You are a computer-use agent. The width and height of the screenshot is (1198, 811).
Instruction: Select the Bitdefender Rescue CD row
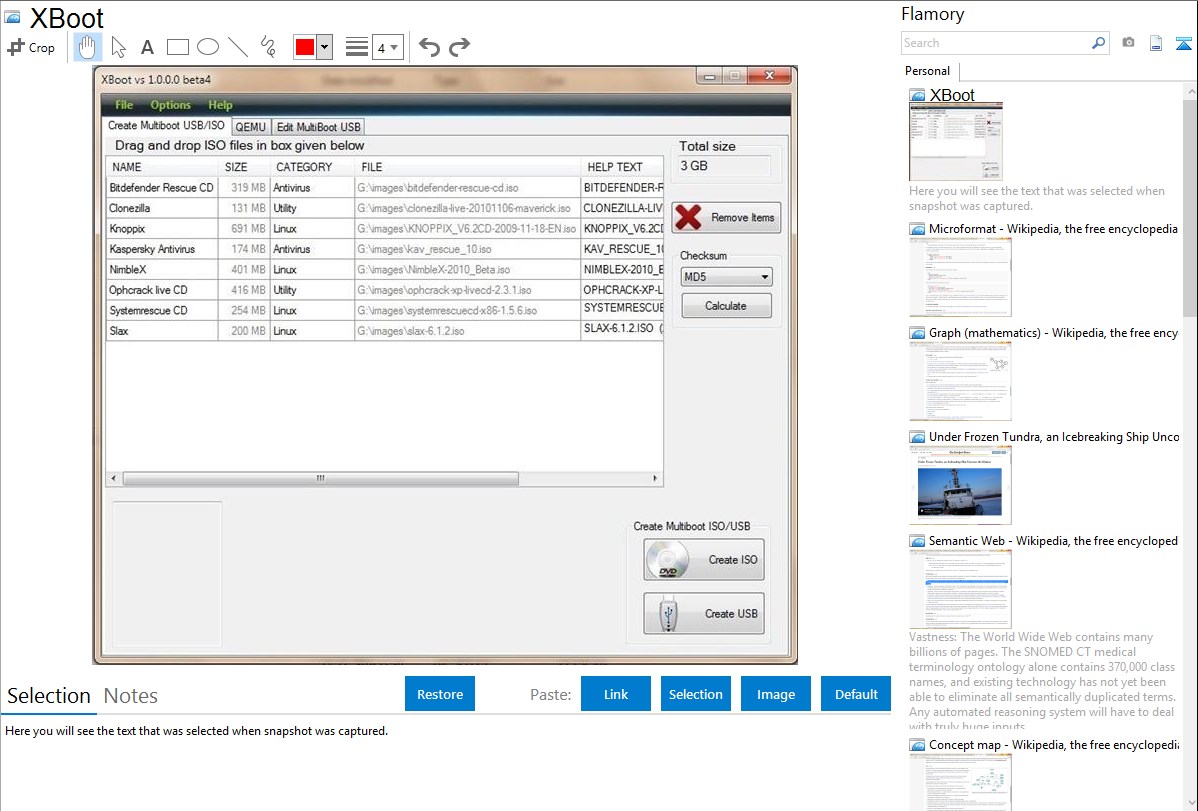384,187
